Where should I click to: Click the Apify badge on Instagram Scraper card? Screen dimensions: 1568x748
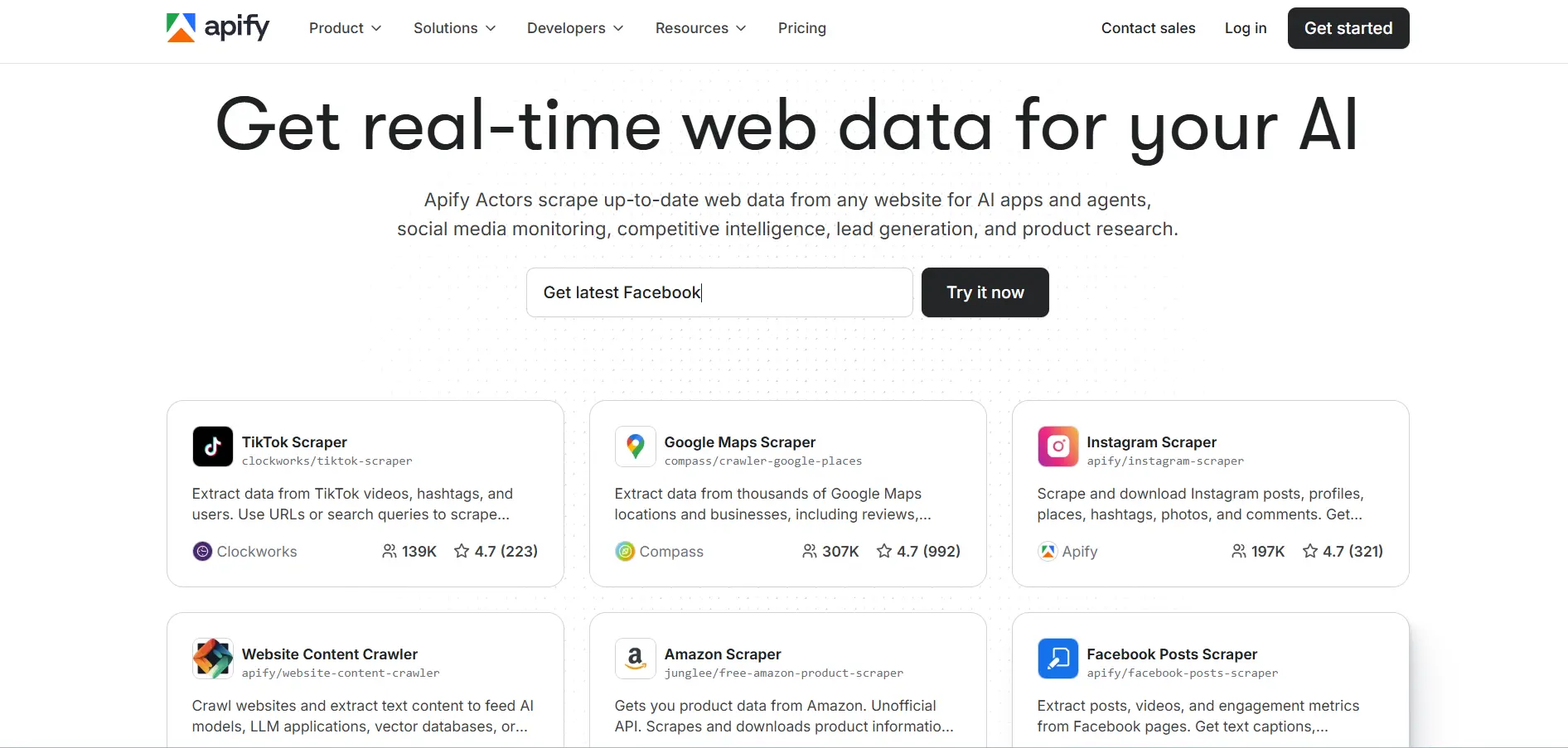click(1067, 551)
